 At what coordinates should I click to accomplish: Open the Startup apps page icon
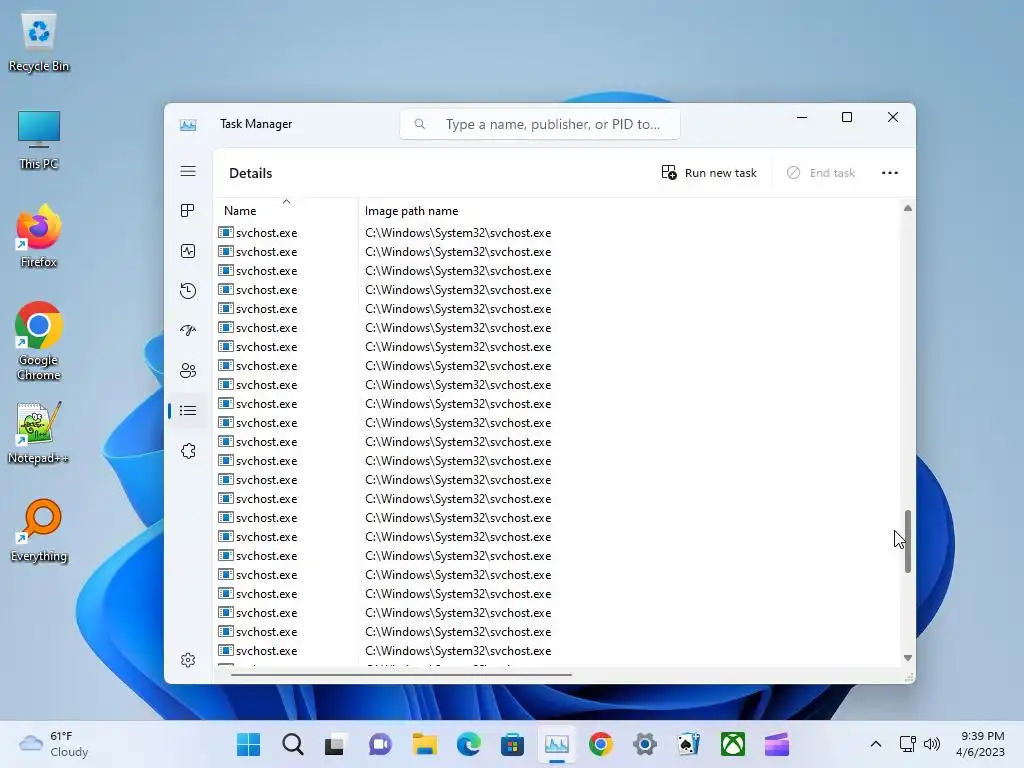tap(188, 330)
